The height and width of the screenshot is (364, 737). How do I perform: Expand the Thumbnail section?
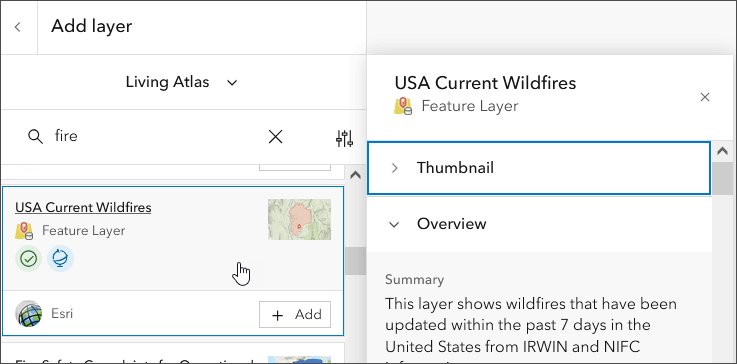point(539,168)
